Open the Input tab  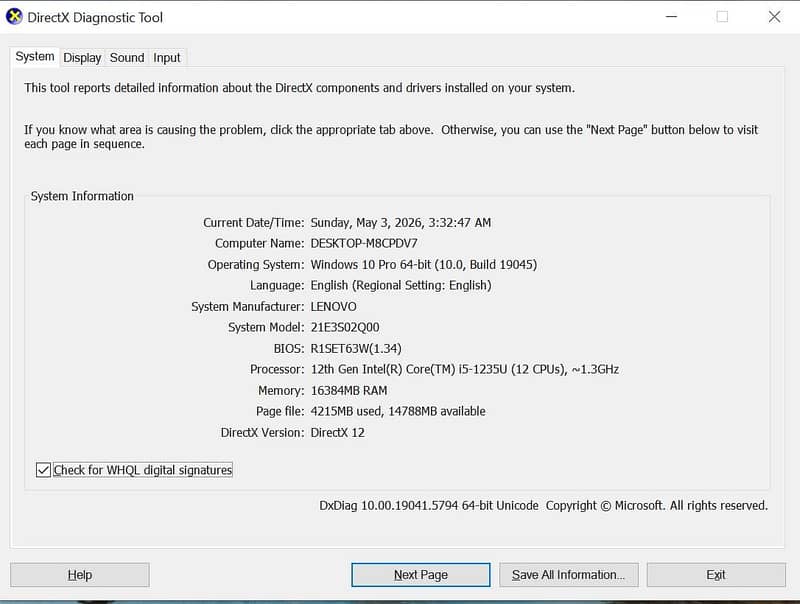click(x=167, y=58)
